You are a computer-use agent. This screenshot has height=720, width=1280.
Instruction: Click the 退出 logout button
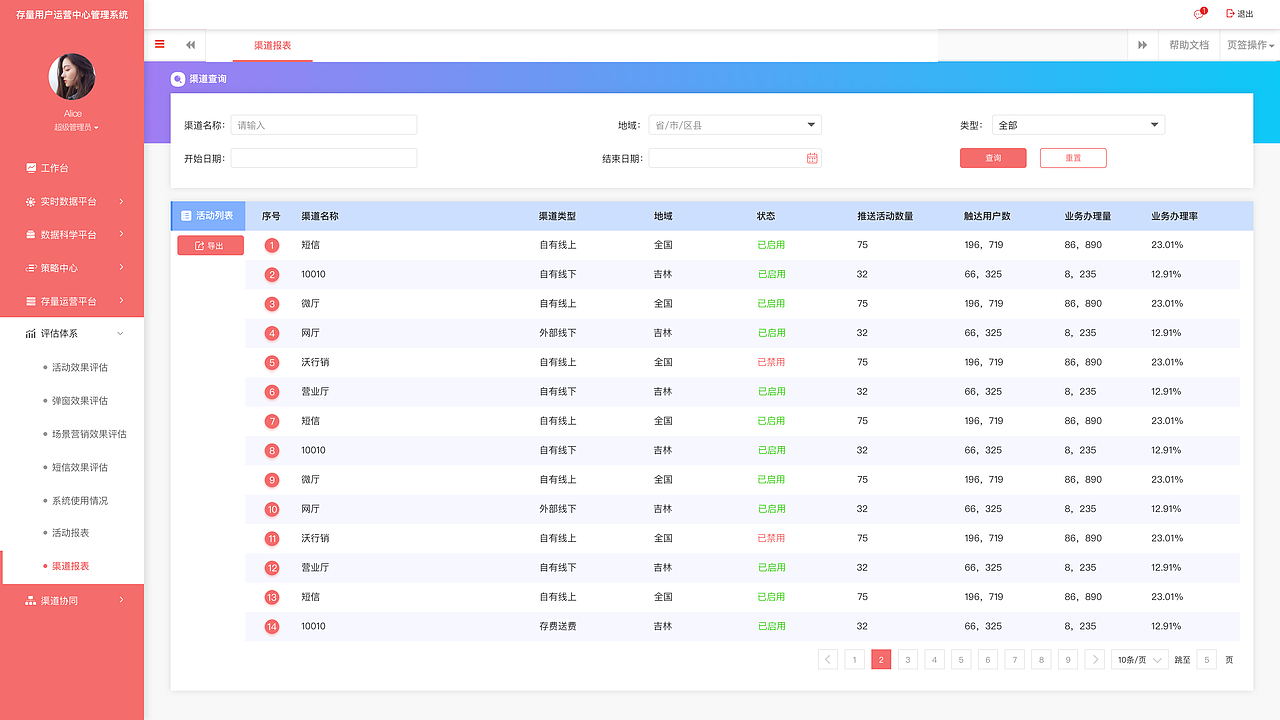tap(1239, 14)
